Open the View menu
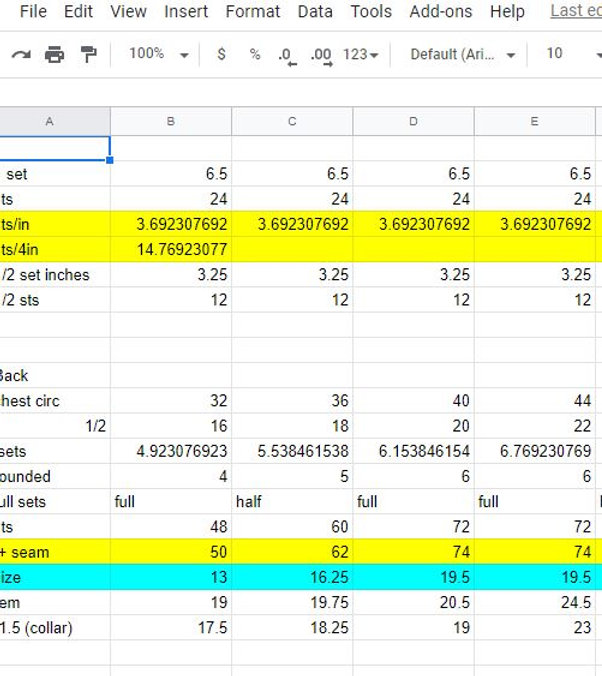 coord(129,11)
